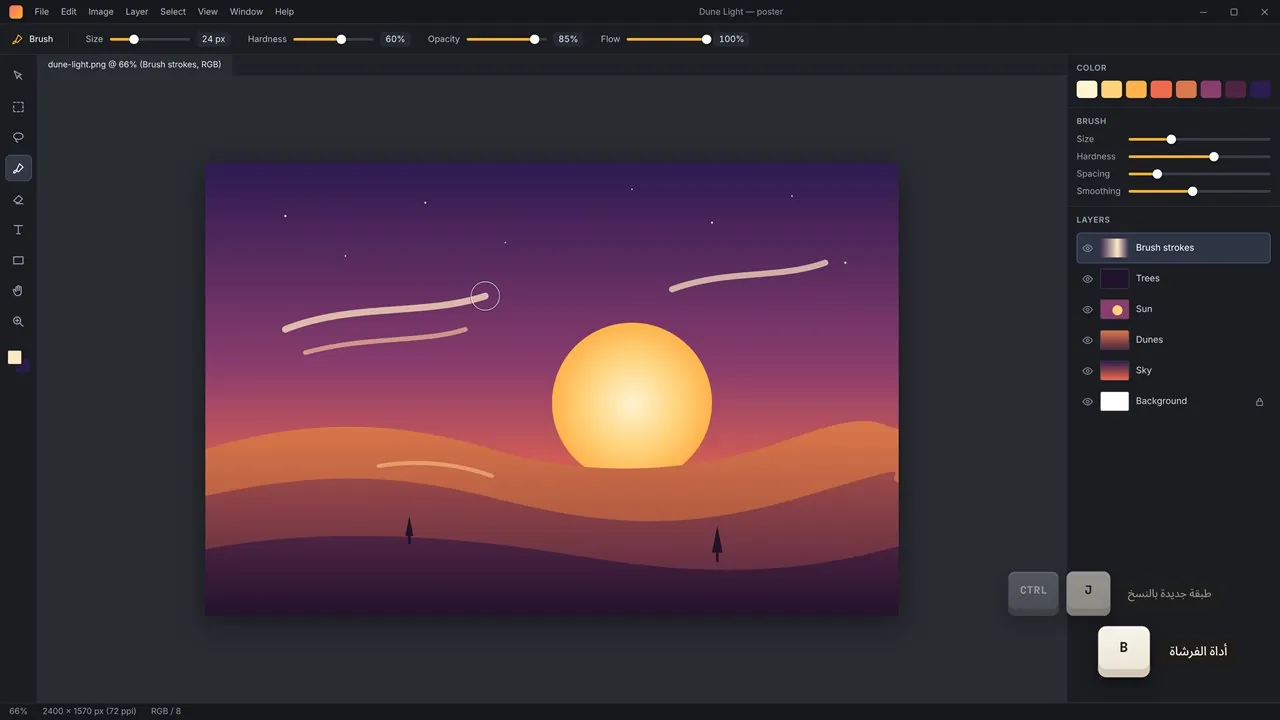Select the Rectangular Marquee tool
1280x720 pixels.
point(18,107)
